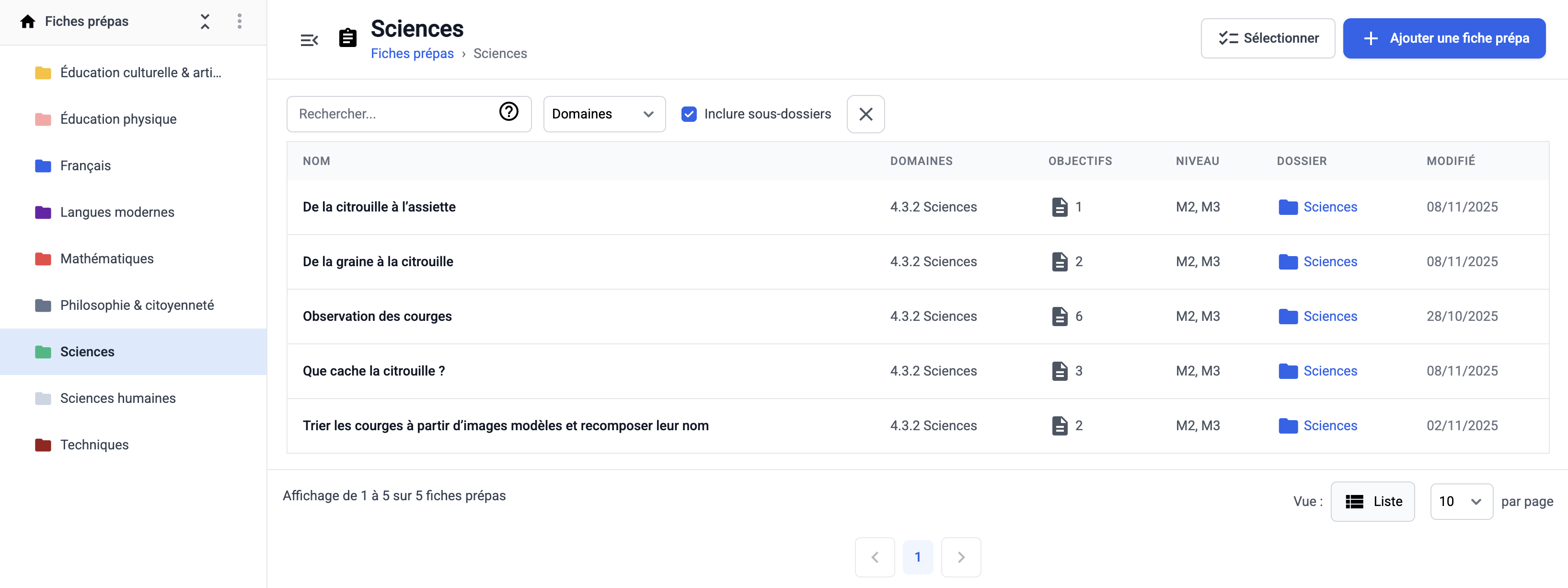Viewport: 1568px width, 588px height.
Task: Toggle the Liste view button
Action: click(x=1372, y=502)
